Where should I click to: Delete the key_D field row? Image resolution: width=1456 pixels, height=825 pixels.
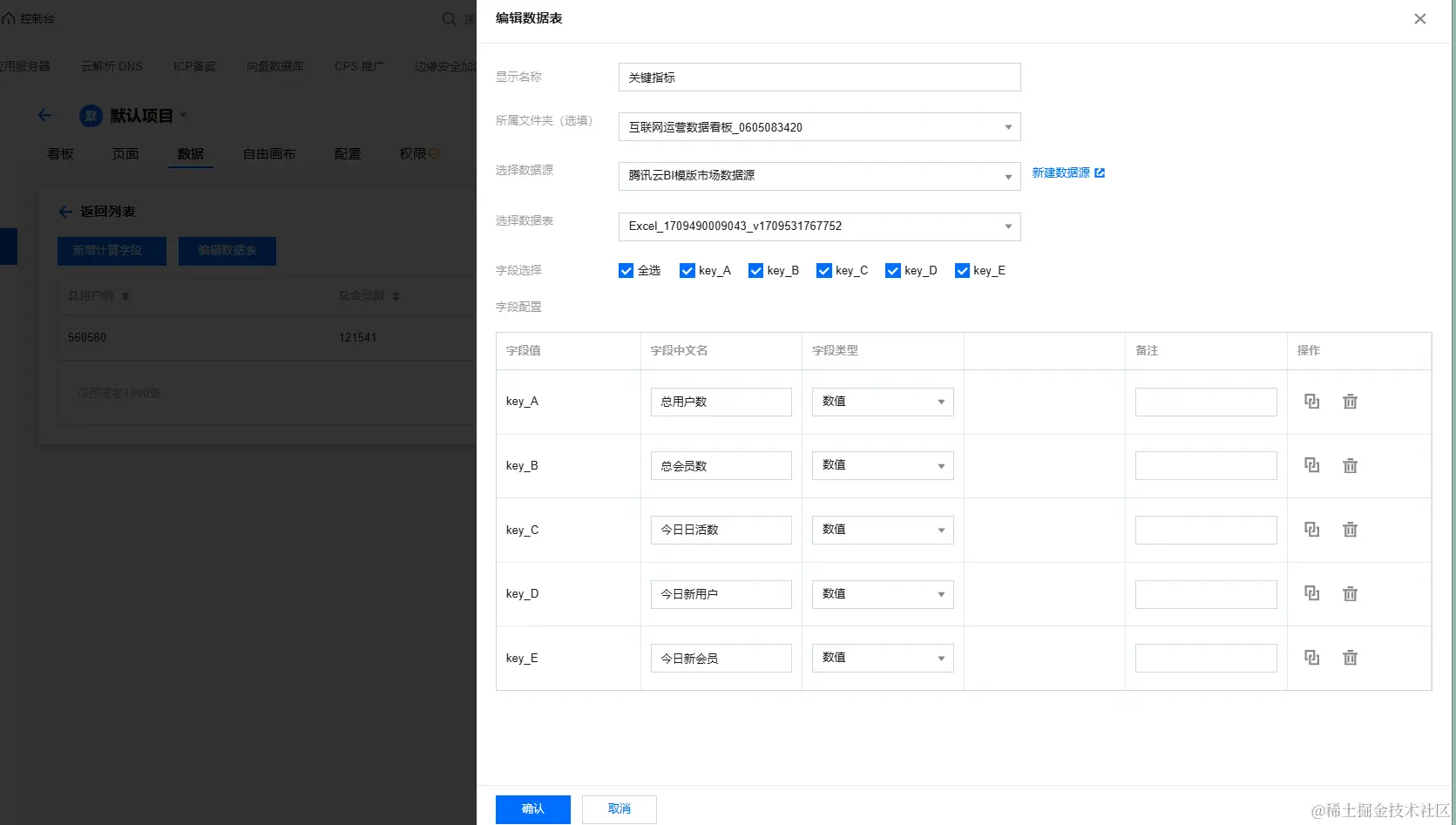pos(1350,593)
